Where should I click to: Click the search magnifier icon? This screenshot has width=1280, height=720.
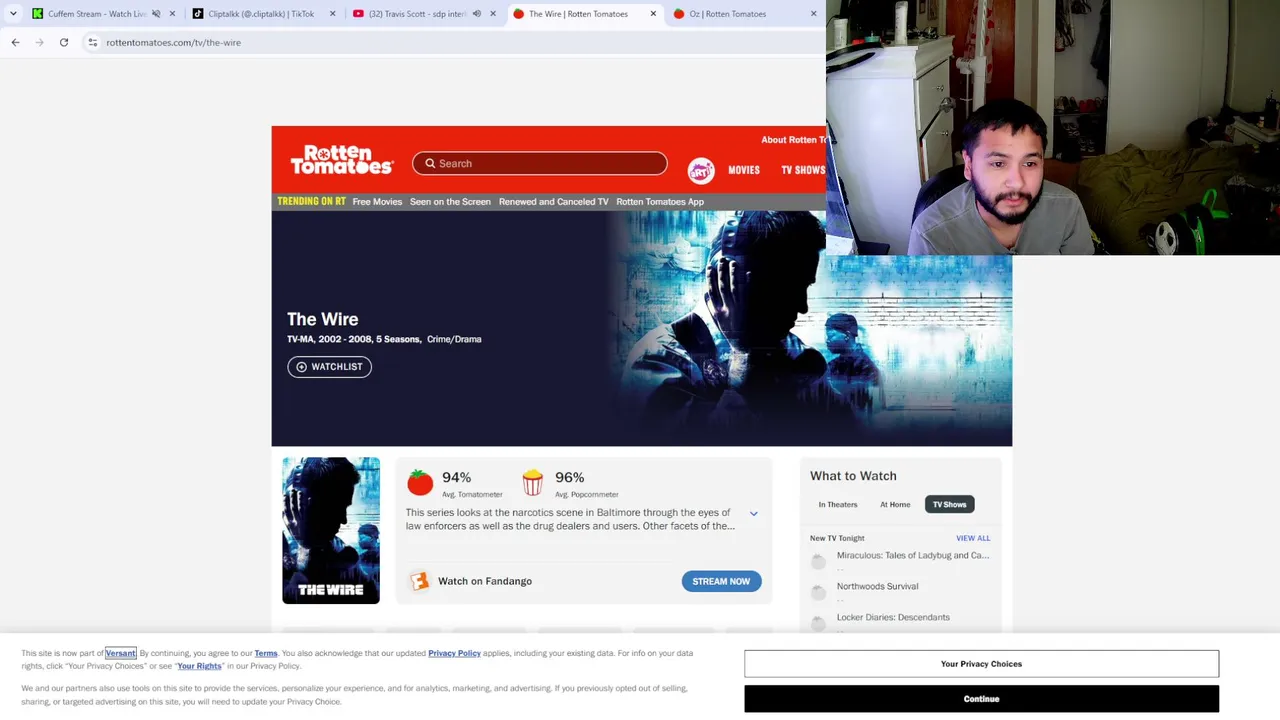[430, 163]
